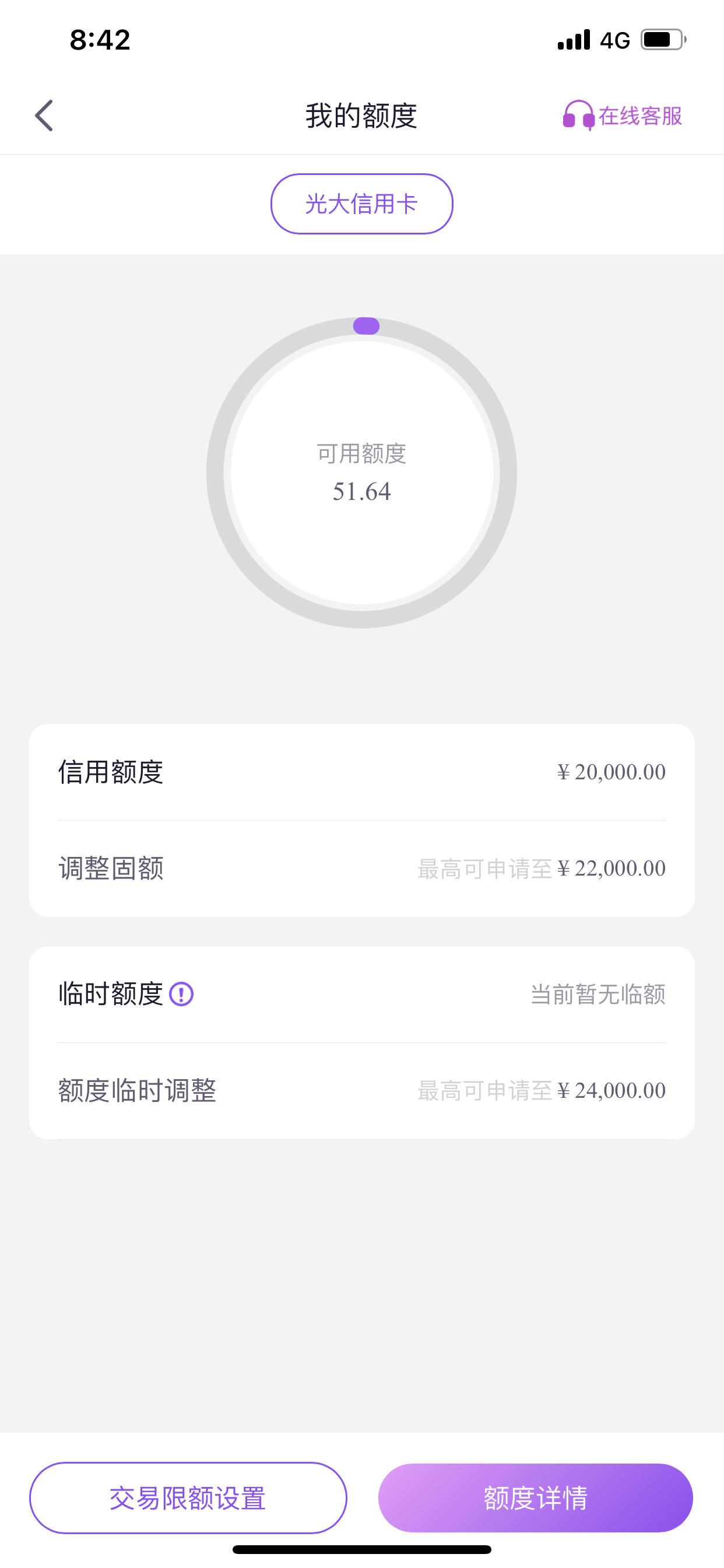Viewport: 724px width, 1568px height.
Task: Tap the 信用额度 row
Action: pos(362,772)
